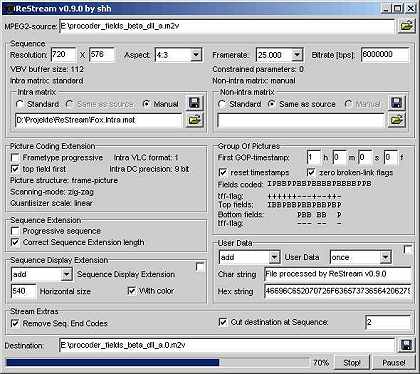Image resolution: width=420 pixels, height=374 pixels.
Task: Uncheck the reset timestamps option
Action: click(x=222, y=172)
